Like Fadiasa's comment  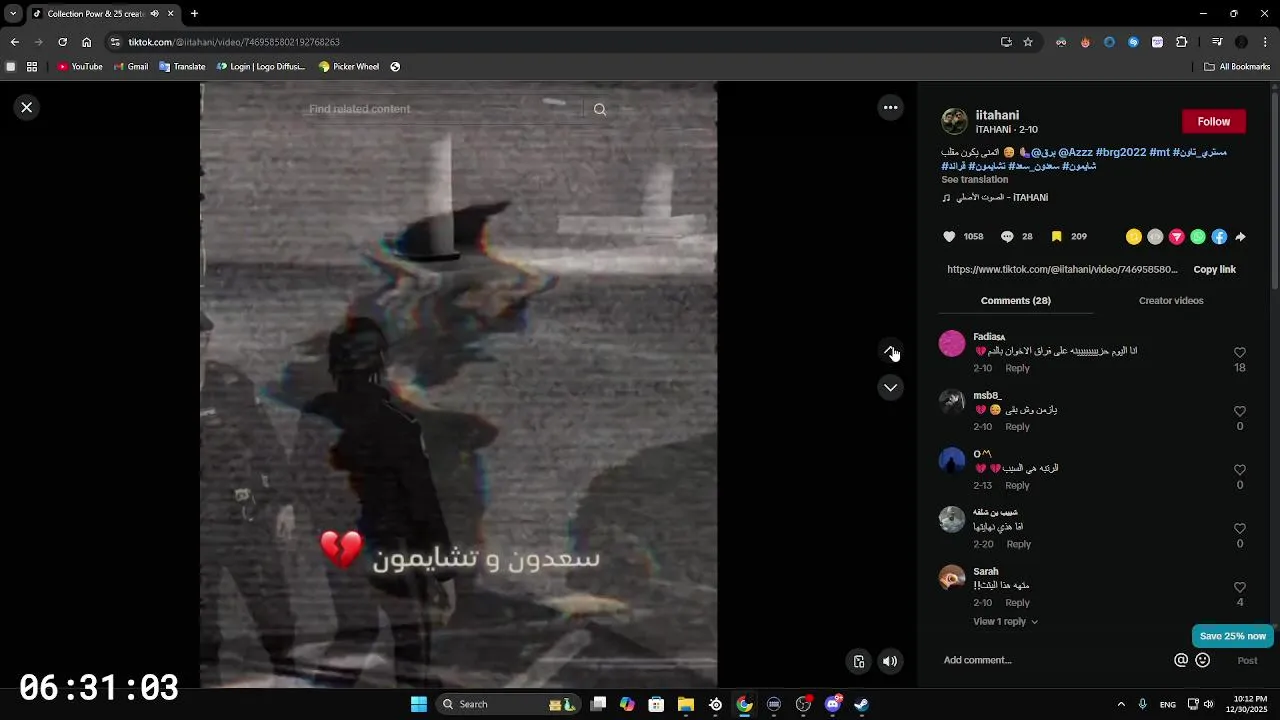point(1240,353)
